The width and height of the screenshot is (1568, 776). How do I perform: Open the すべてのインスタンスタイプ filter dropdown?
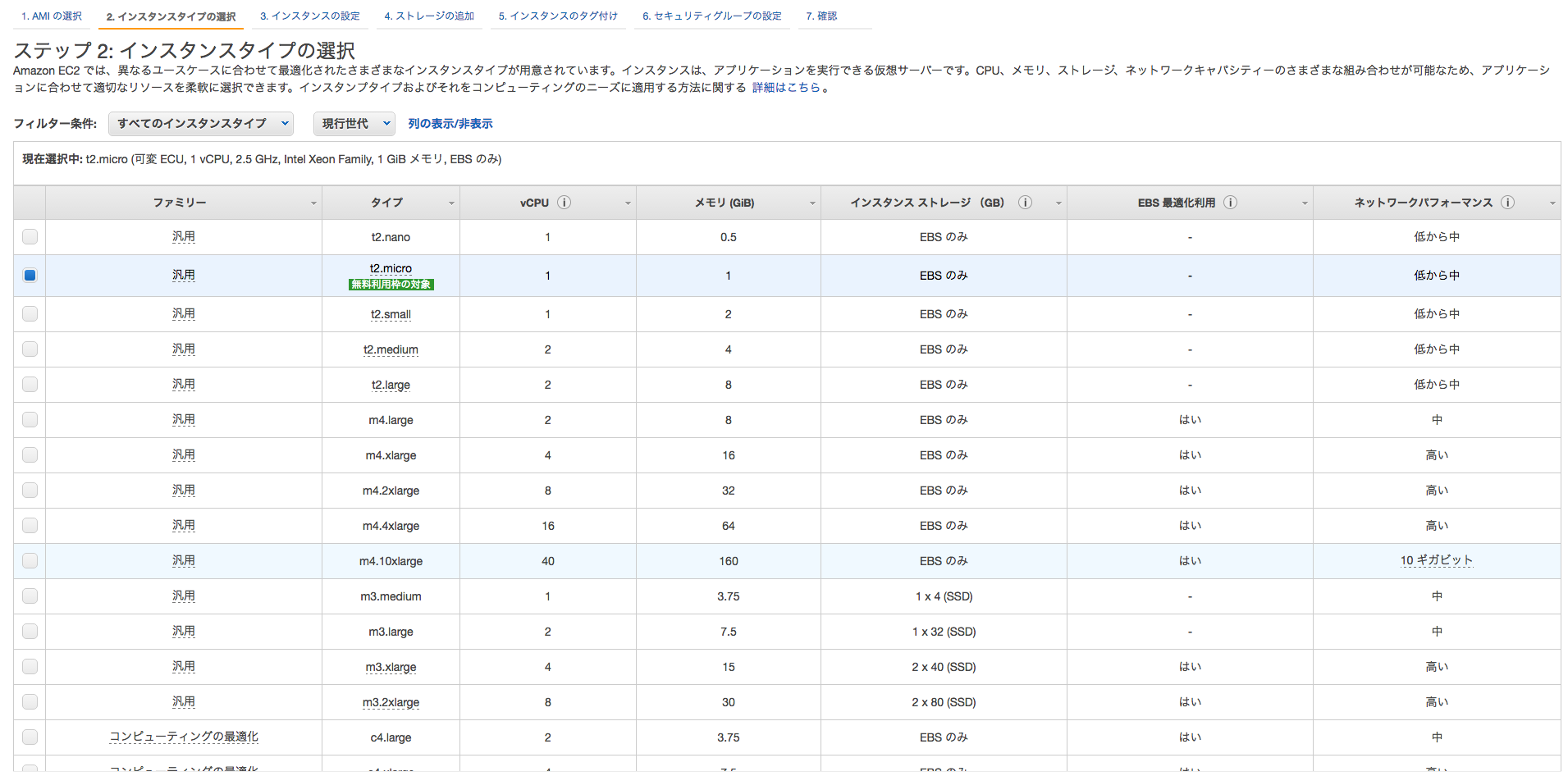point(201,123)
